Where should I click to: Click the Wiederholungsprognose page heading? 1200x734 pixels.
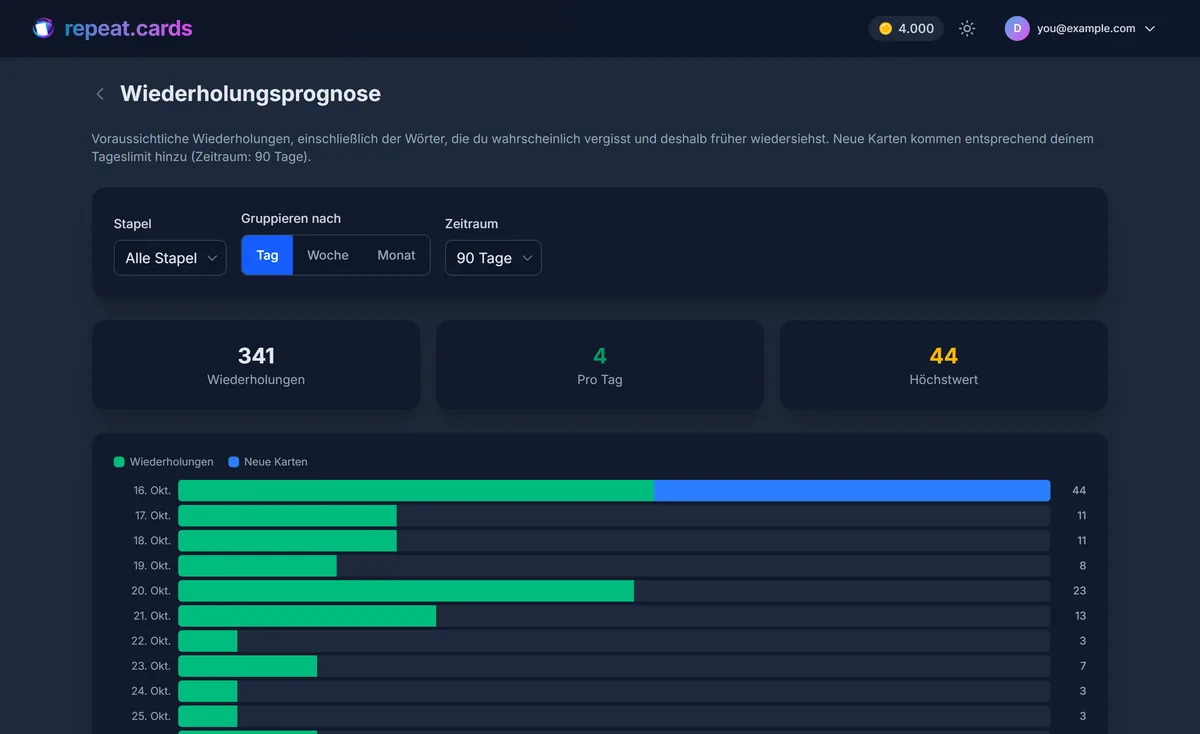[x=250, y=94]
